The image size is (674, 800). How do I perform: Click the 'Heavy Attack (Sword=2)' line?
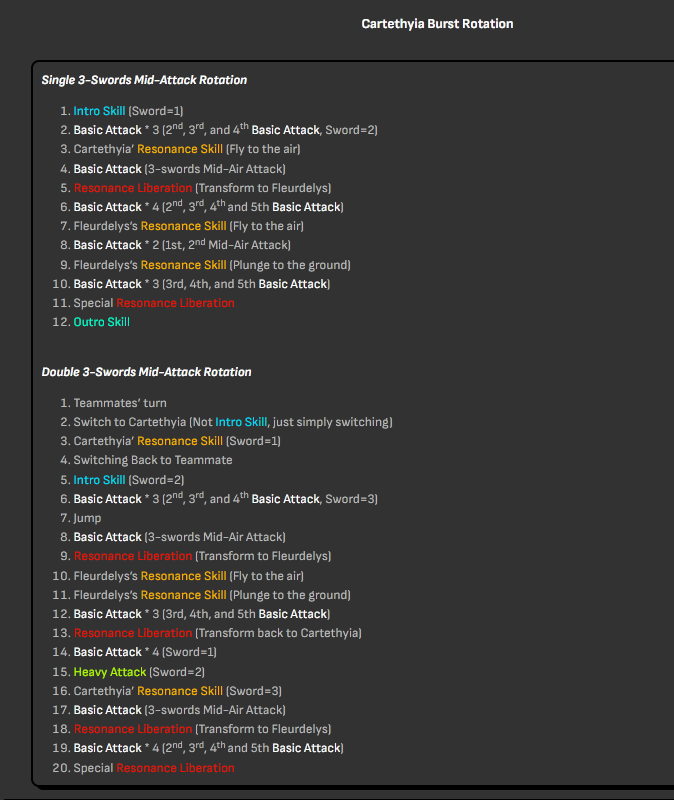[139, 672]
